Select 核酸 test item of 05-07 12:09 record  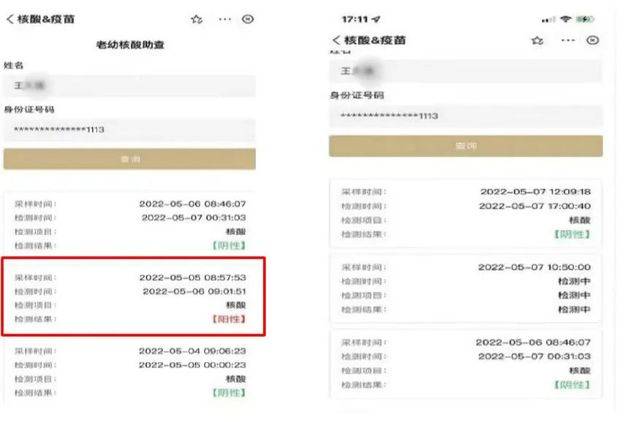pos(580,220)
